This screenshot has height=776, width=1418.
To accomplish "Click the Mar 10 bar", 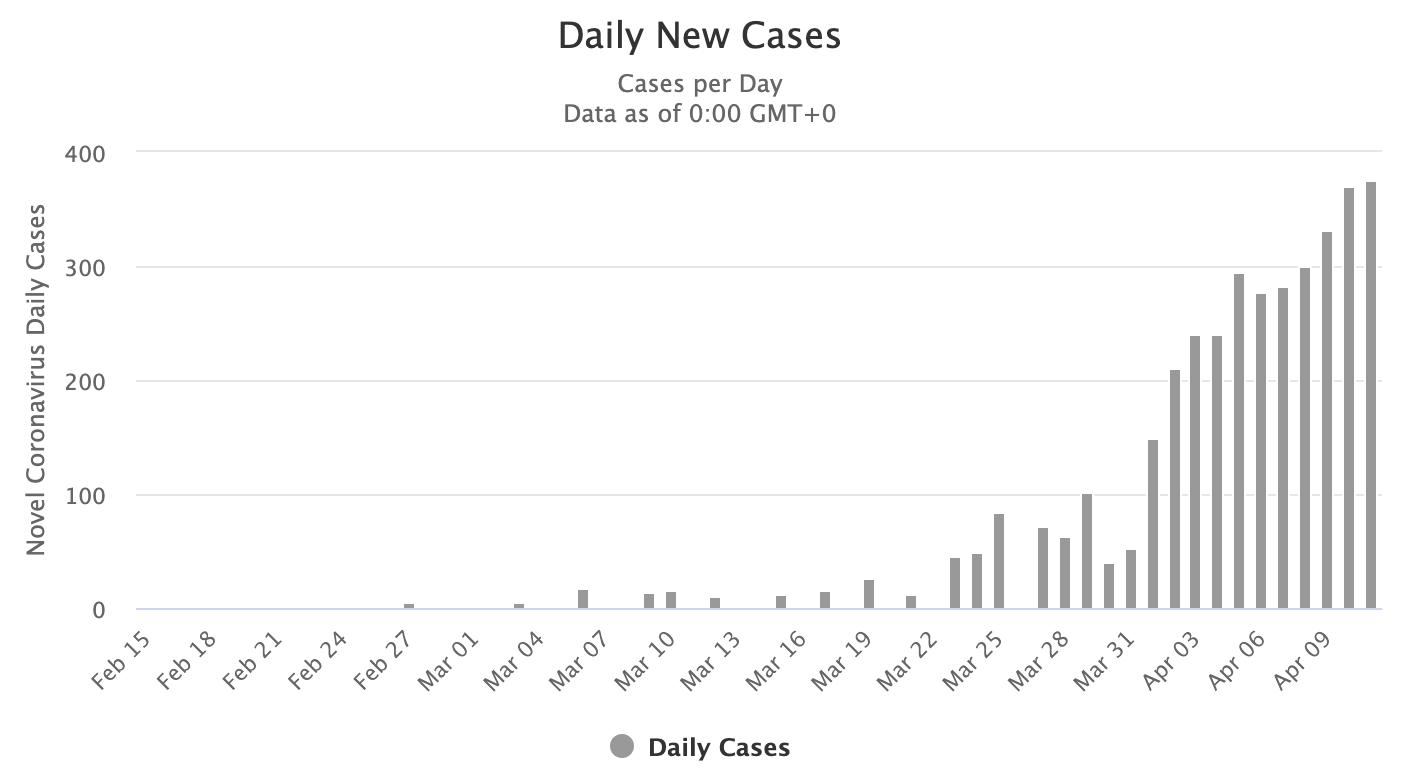I will click(x=671, y=600).
